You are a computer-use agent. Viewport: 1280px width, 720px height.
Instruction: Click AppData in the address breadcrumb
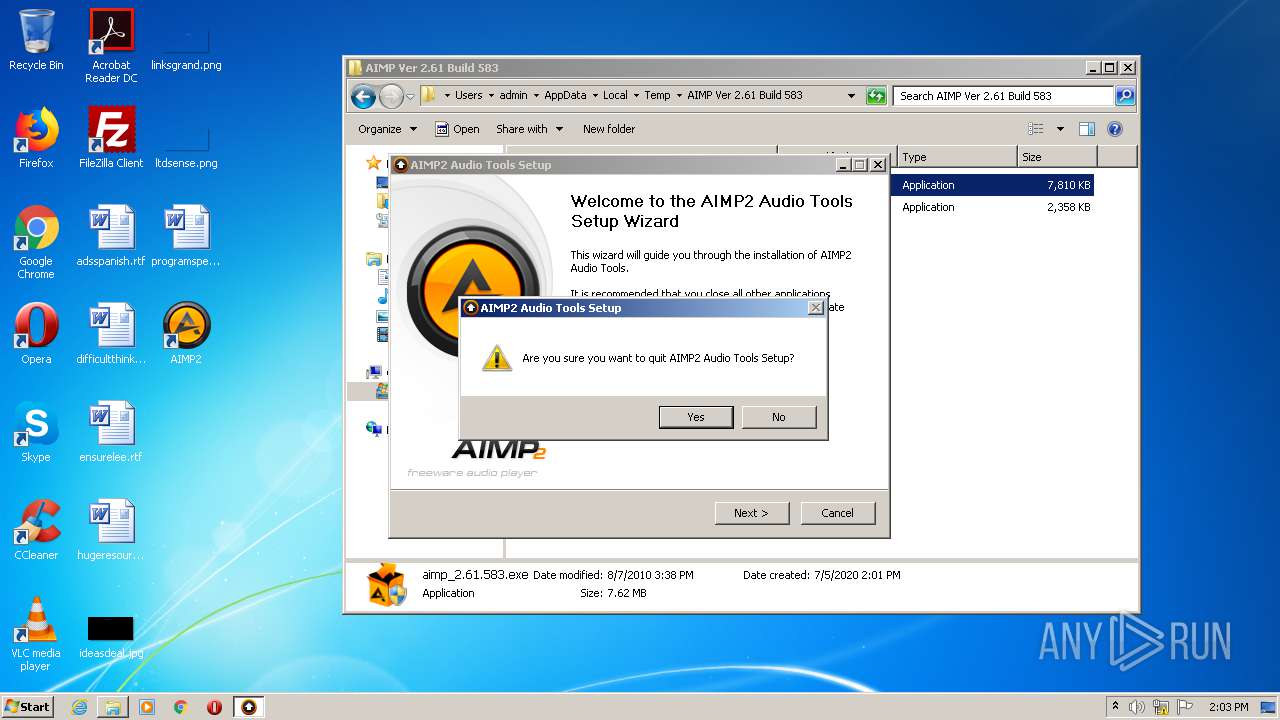click(x=565, y=96)
